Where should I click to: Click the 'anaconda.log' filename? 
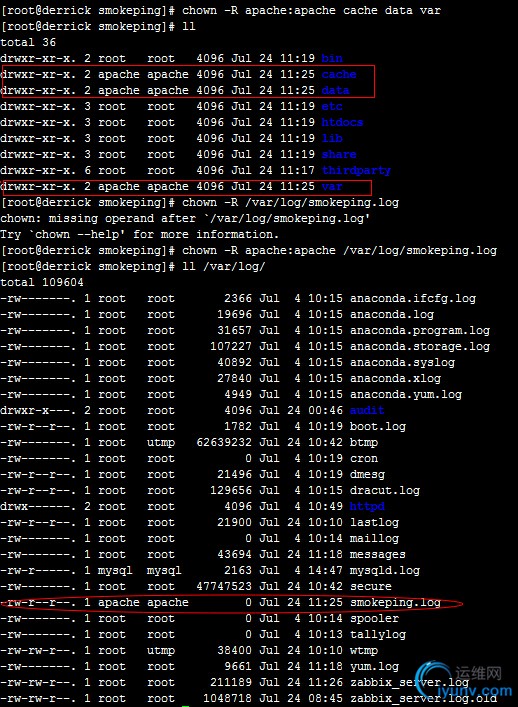click(392, 314)
